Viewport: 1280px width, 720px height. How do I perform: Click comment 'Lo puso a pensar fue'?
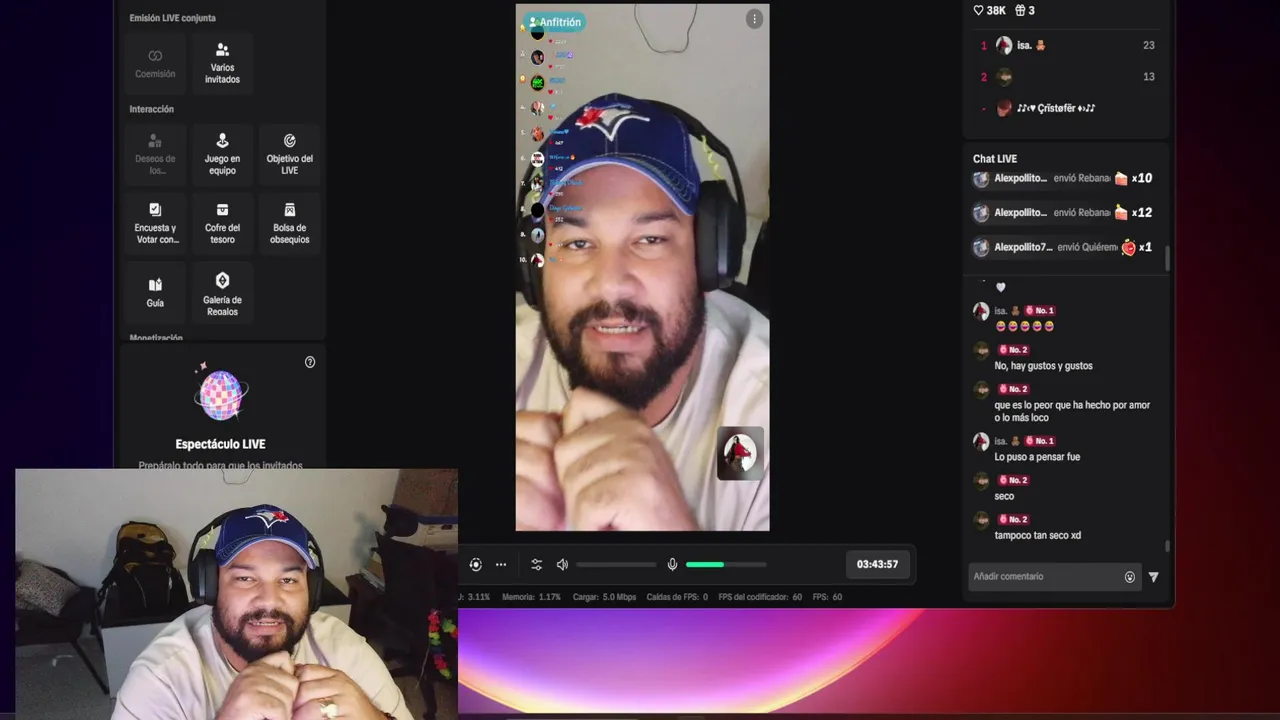[x=1037, y=457]
